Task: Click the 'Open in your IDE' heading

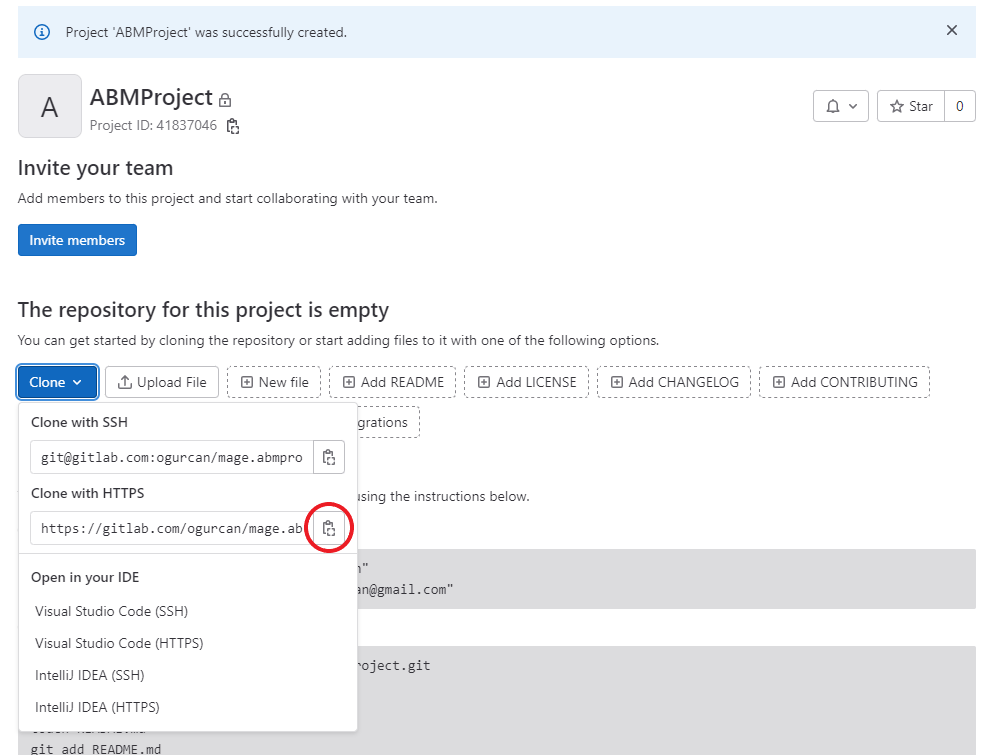Action: tap(85, 578)
